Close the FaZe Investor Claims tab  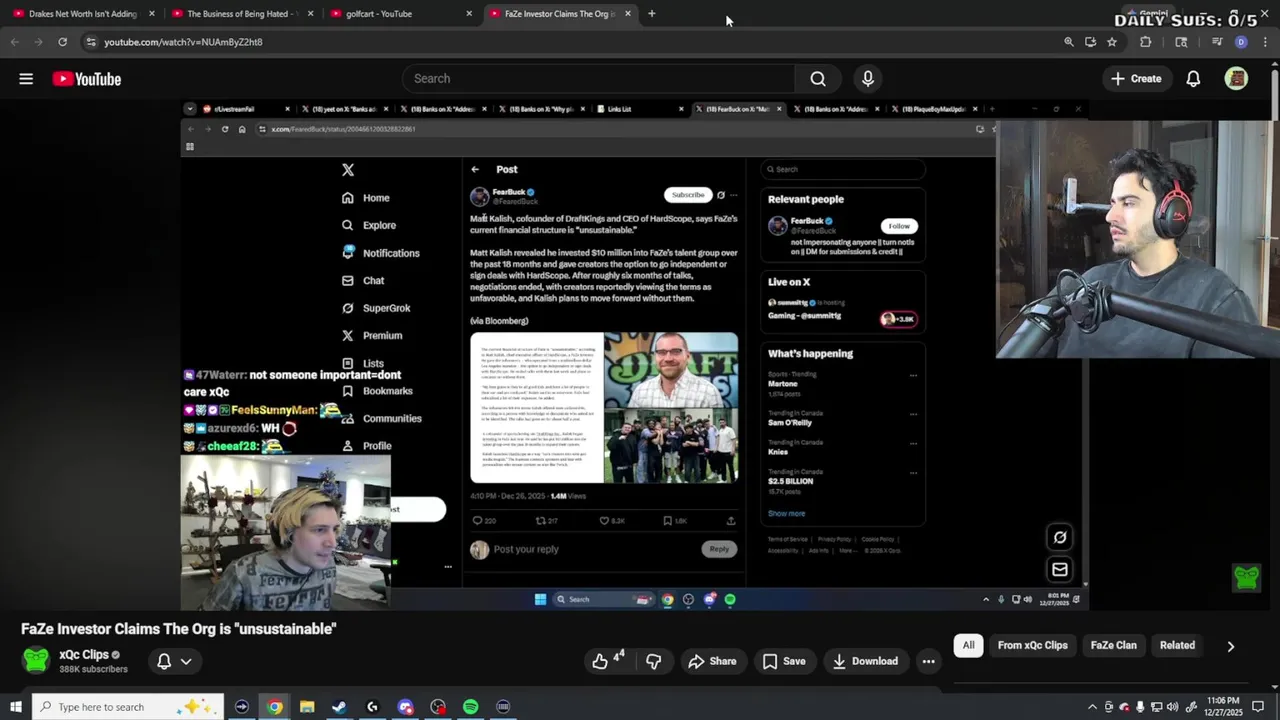628,14
